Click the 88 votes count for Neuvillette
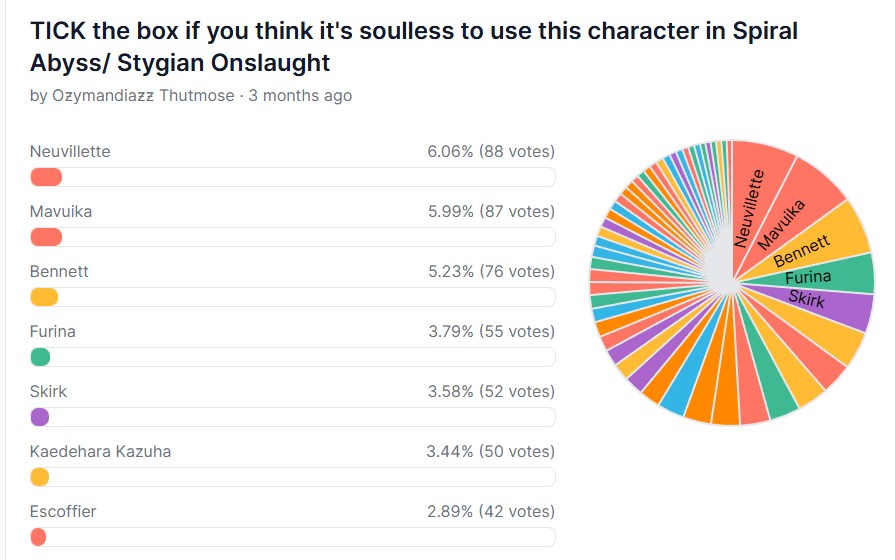Screen dimensions: 895x560 517,151
